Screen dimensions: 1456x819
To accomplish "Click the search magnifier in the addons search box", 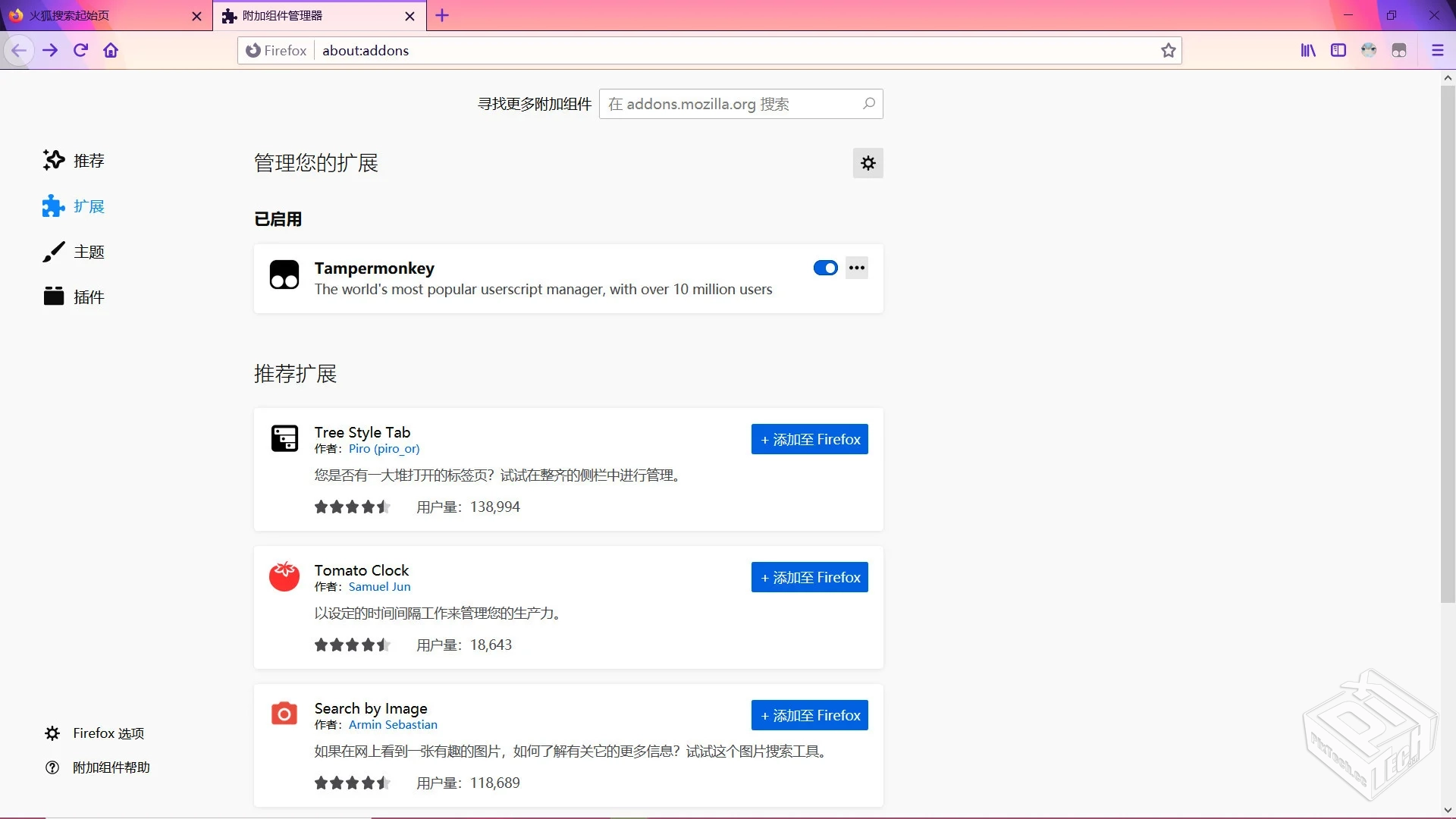I will click(x=869, y=103).
